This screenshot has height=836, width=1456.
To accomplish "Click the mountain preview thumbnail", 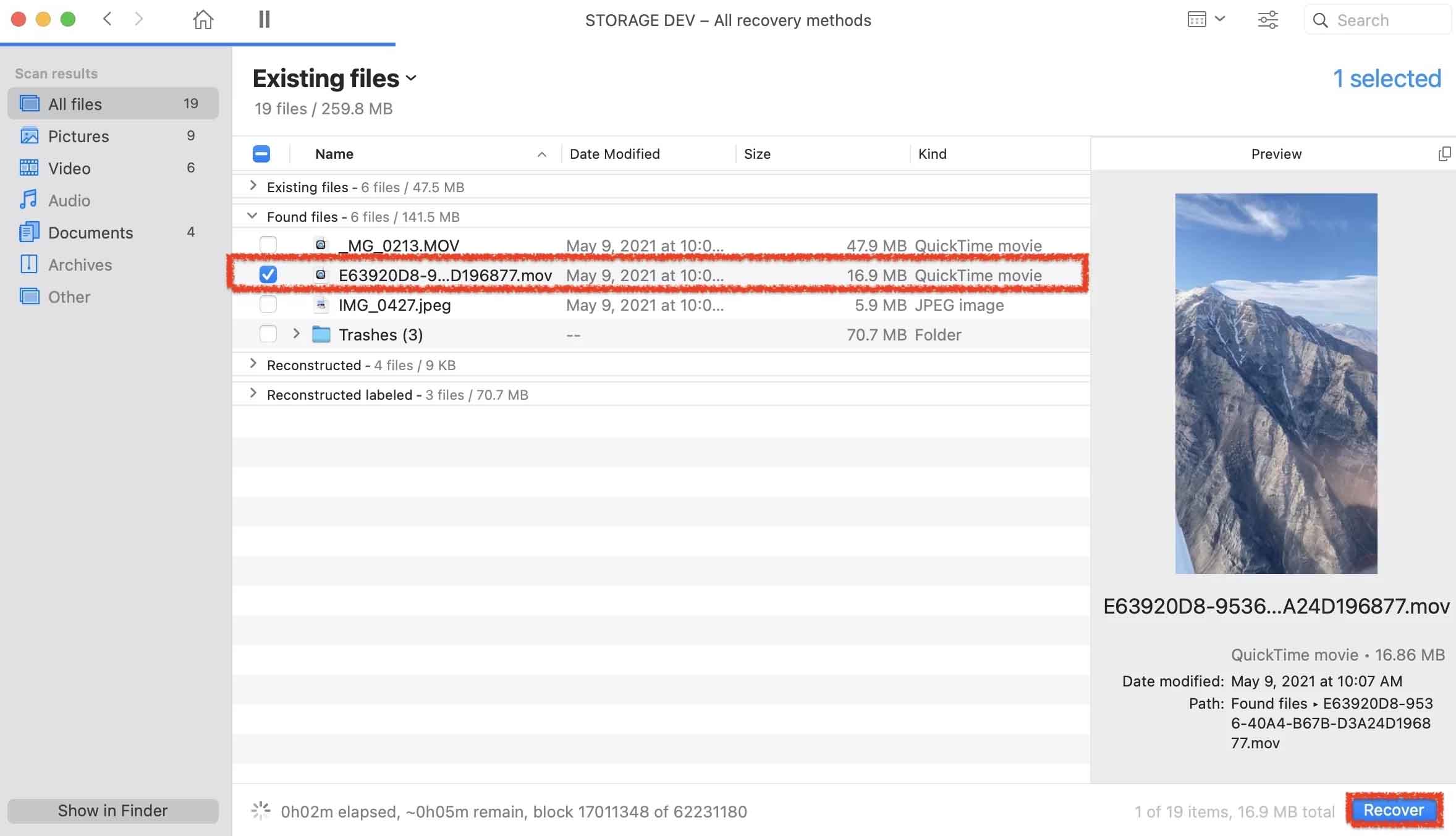I will [1276, 384].
